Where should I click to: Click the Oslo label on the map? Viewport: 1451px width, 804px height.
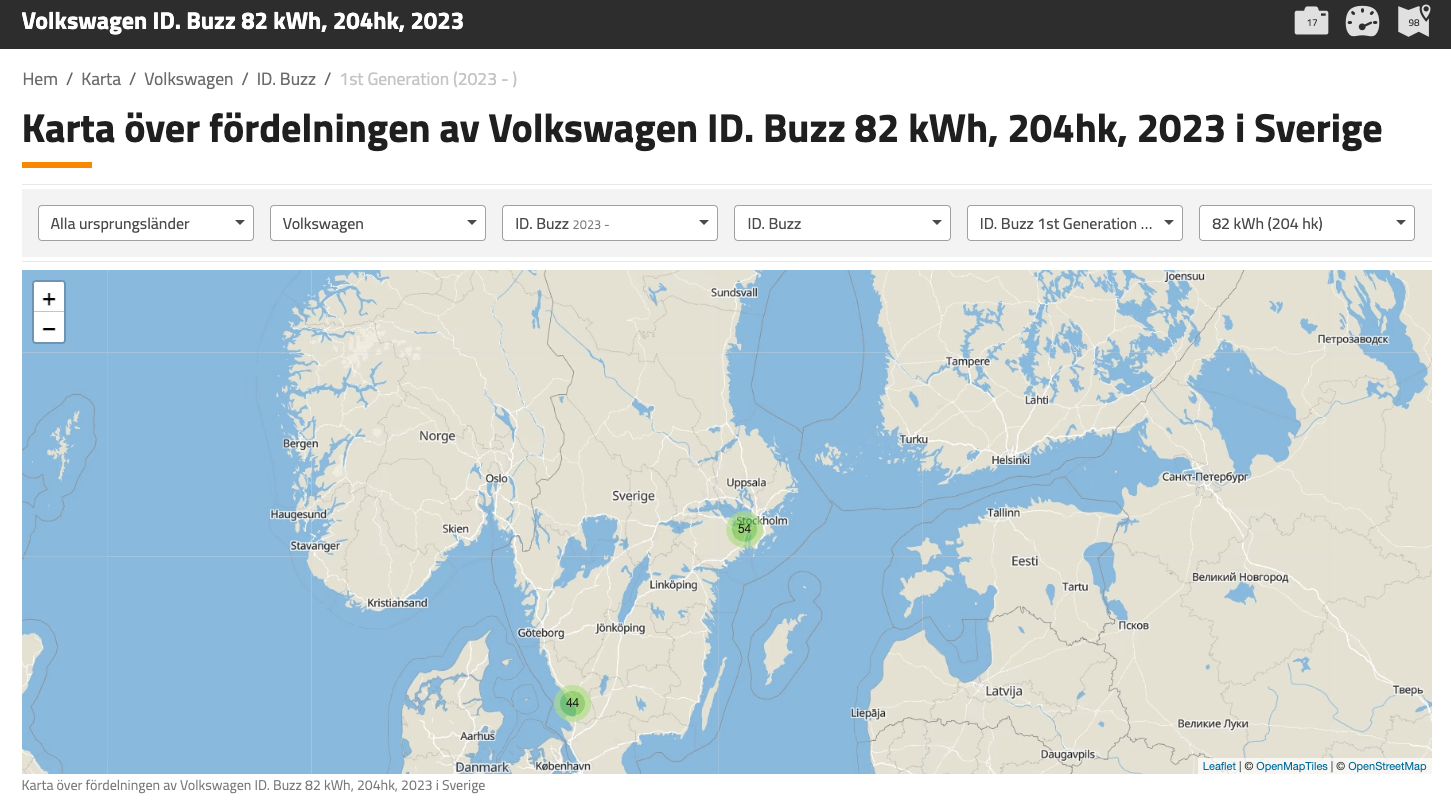(496, 479)
